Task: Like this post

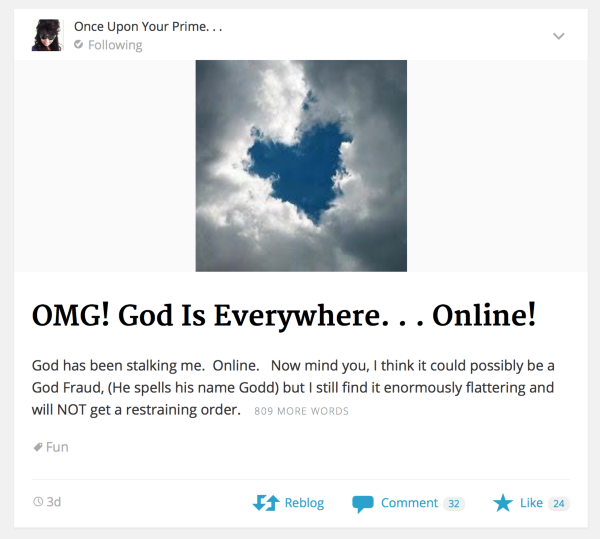Action: pyautogui.click(x=531, y=503)
